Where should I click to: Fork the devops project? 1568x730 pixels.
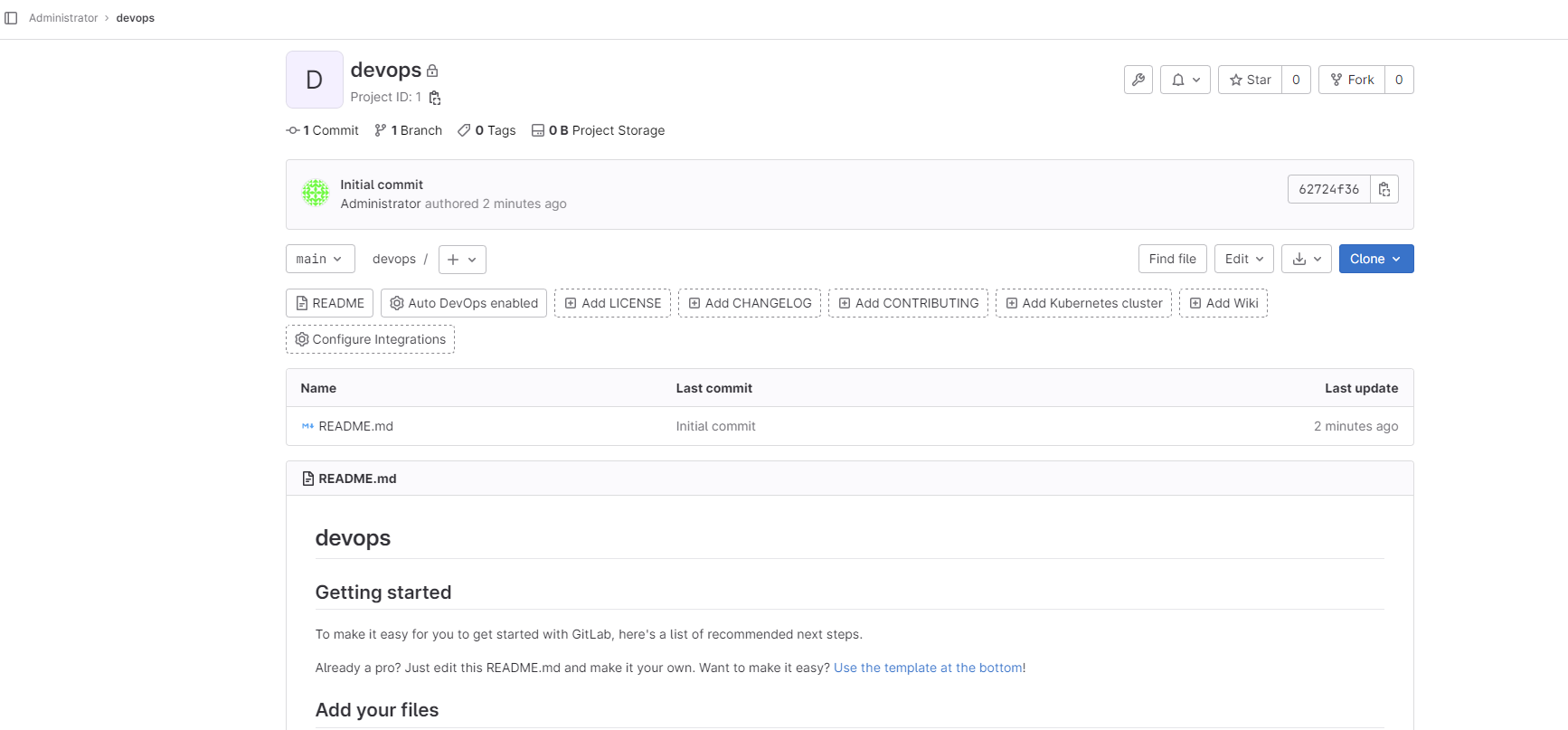click(1351, 80)
